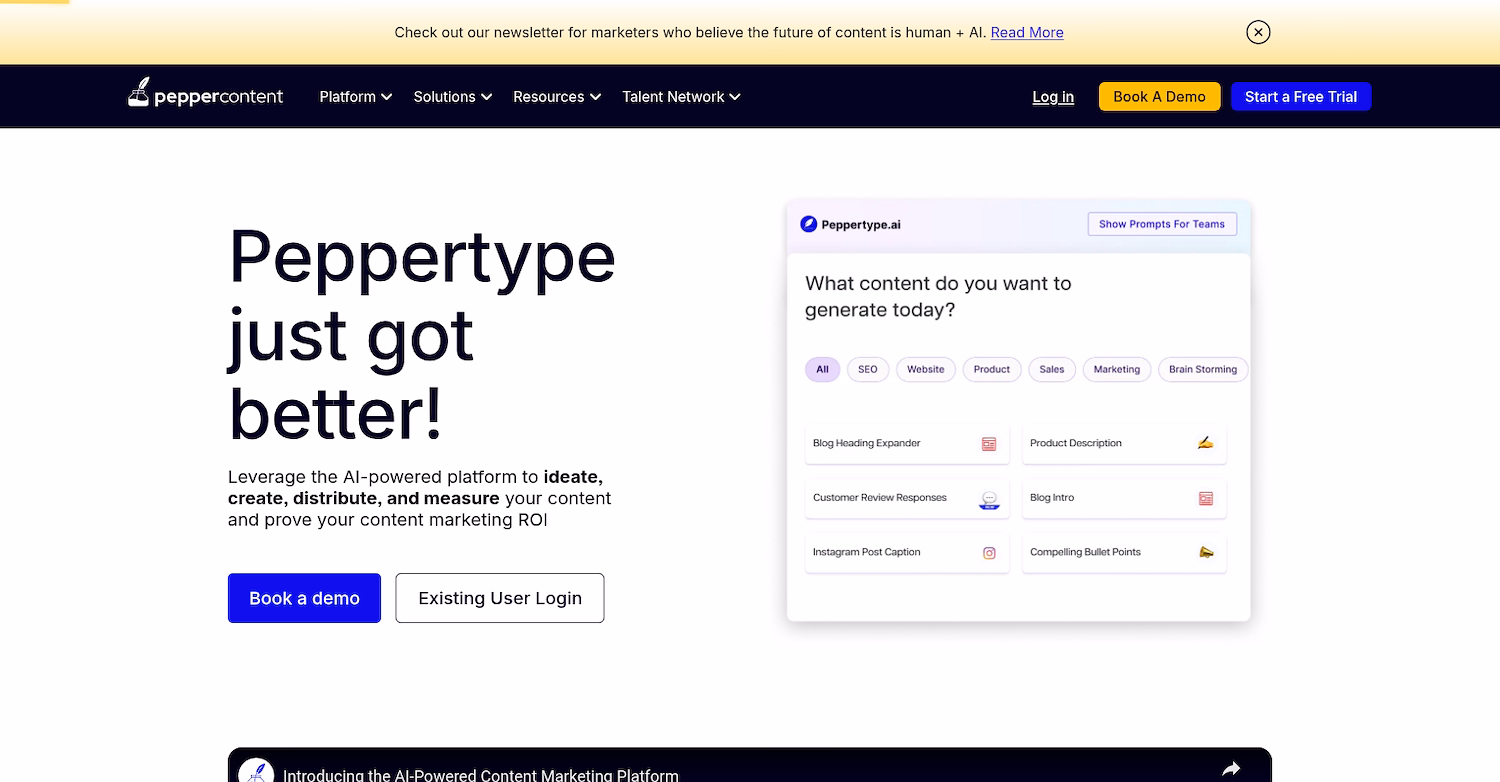Activate the Marketing content filter

[1116, 369]
